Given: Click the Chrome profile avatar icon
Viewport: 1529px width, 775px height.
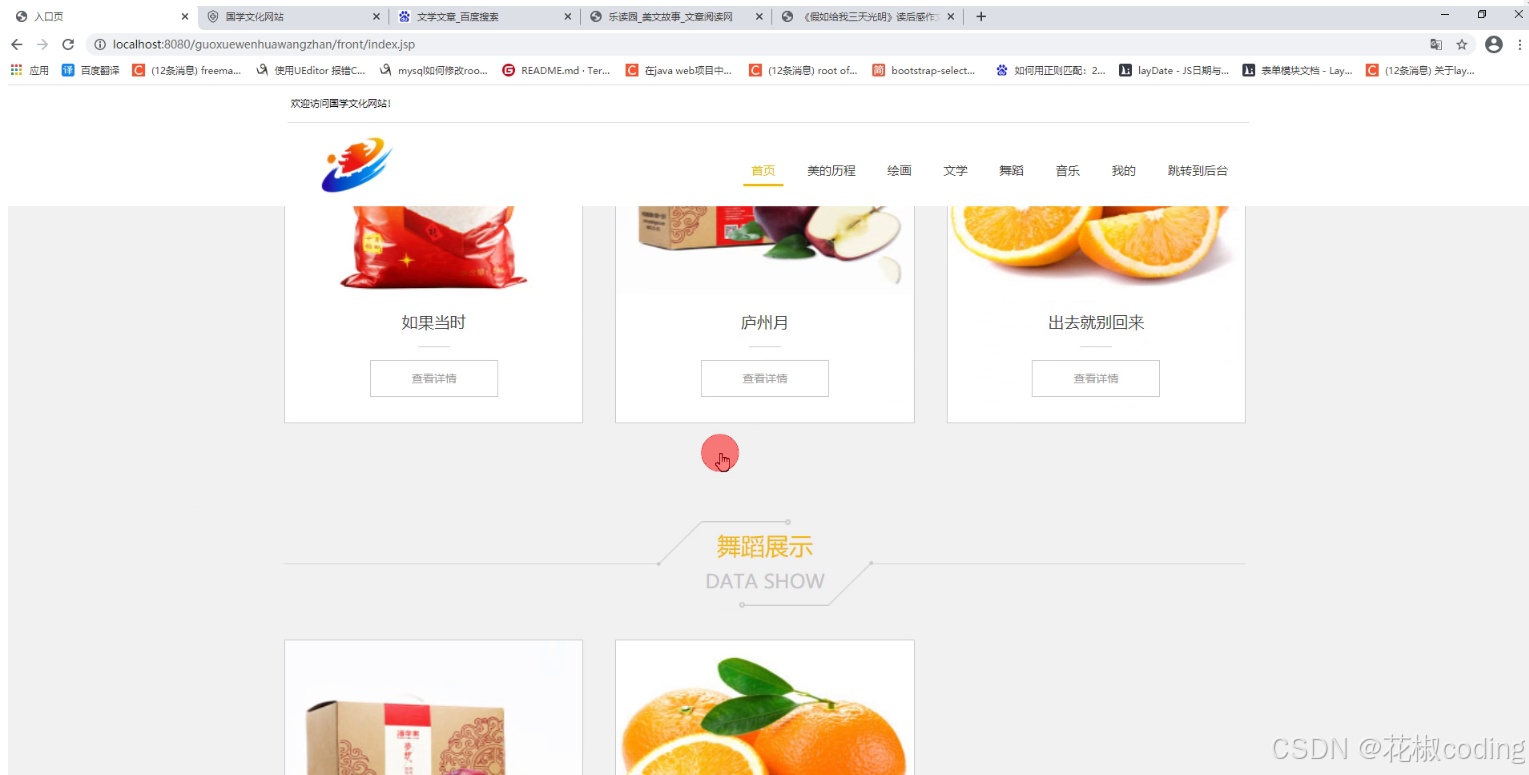Looking at the screenshot, I should pos(1494,44).
